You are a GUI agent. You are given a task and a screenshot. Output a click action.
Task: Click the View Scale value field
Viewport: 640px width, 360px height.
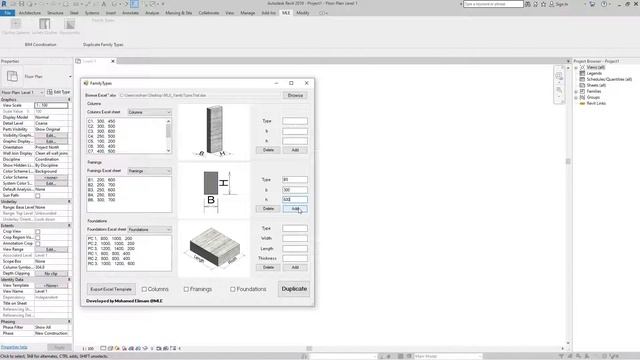[51, 105]
